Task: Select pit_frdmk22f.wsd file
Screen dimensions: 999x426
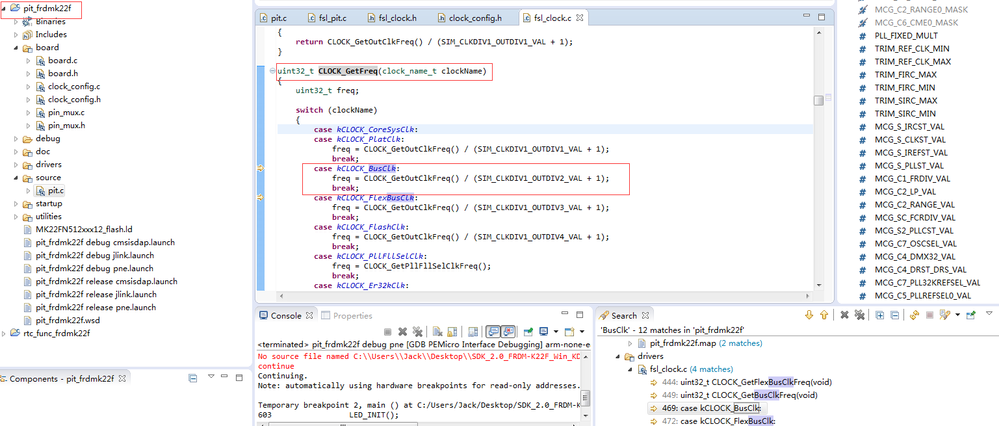Action: tap(68, 320)
